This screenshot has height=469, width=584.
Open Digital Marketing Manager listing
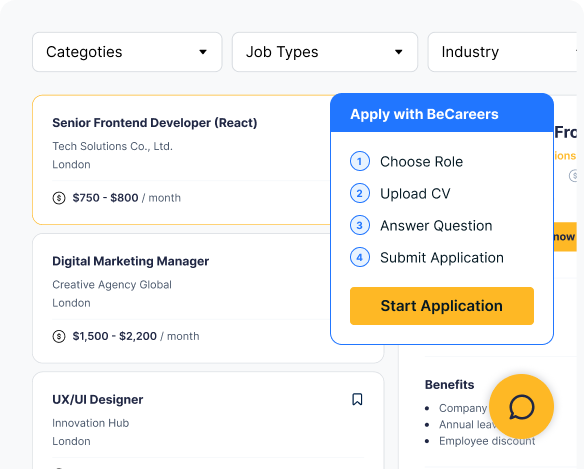click(x=130, y=261)
